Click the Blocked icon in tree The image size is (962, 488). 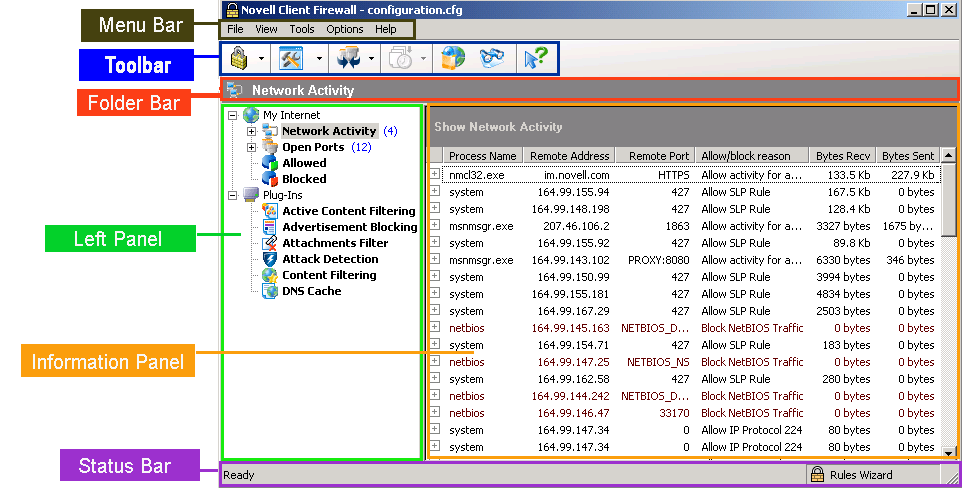click(269, 179)
